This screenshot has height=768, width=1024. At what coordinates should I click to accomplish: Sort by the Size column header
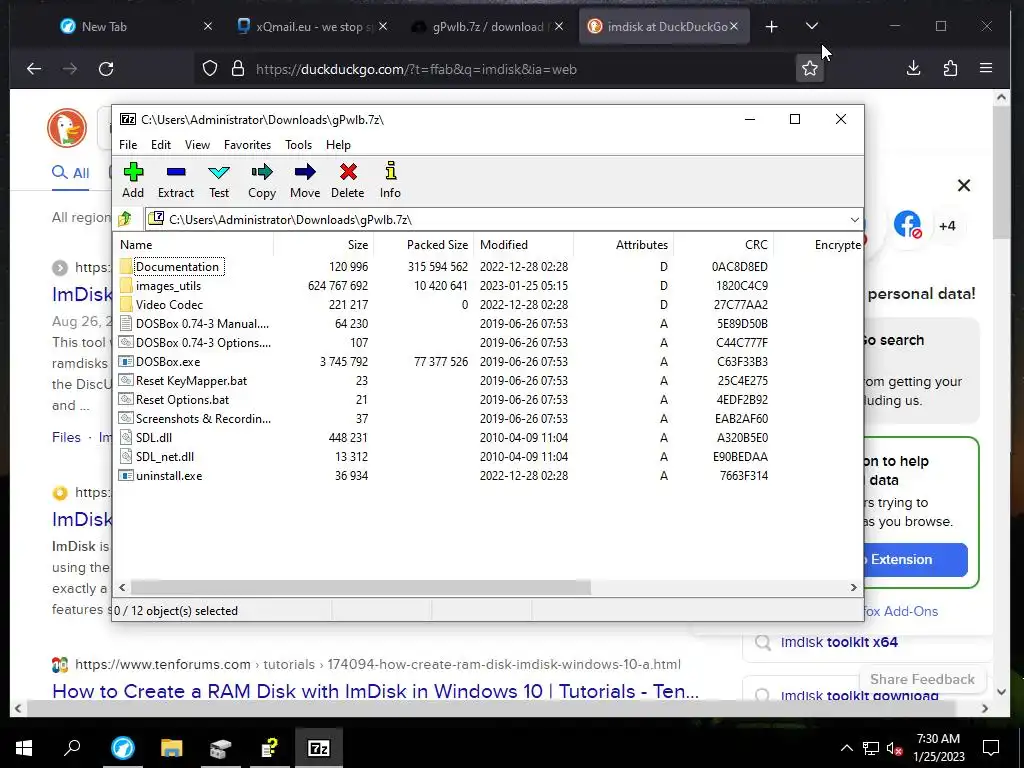pyautogui.click(x=323, y=245)
